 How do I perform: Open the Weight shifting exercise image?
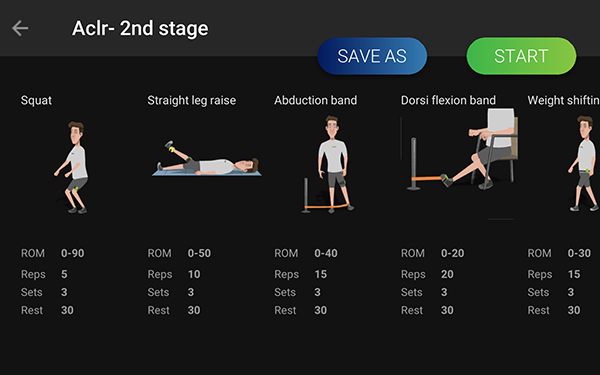(583, 163)
